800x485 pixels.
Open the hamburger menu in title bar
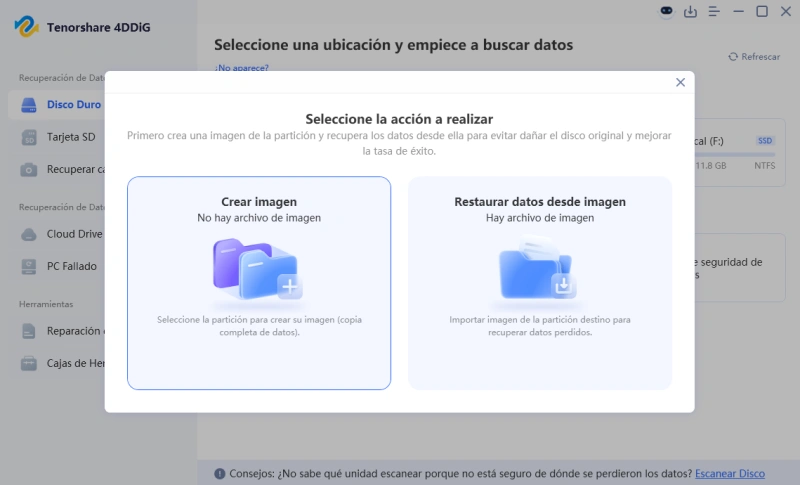[714, 11]
